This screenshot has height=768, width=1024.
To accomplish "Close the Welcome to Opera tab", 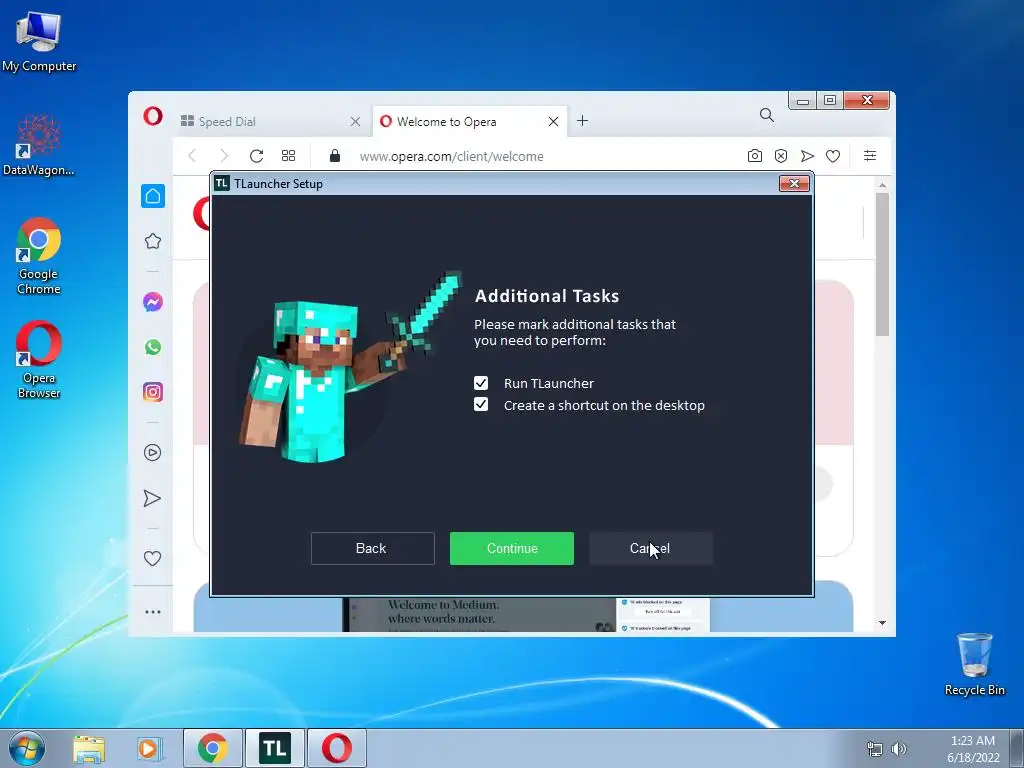I will (x=553, y=121).
